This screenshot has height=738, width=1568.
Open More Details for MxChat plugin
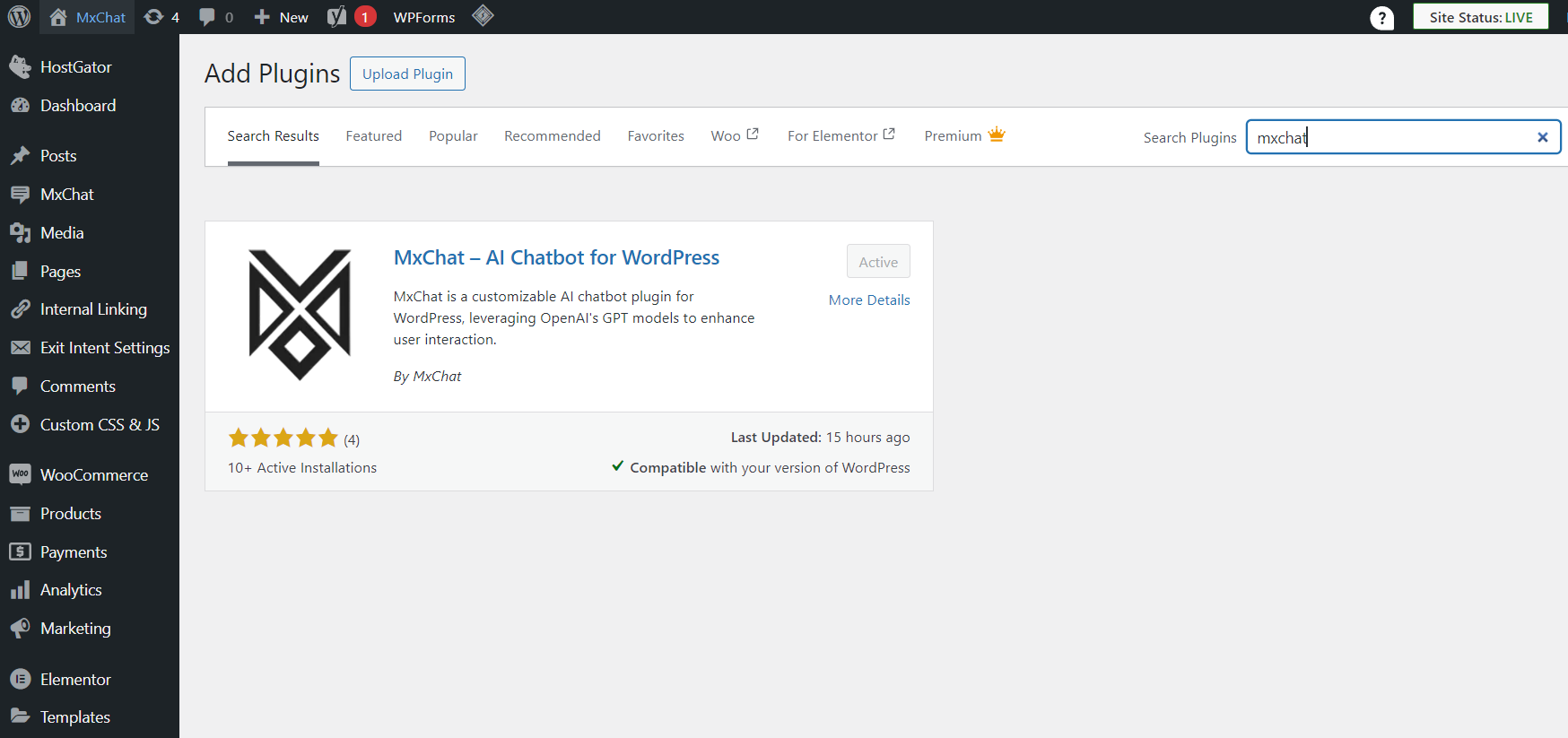tap(869, 300)
